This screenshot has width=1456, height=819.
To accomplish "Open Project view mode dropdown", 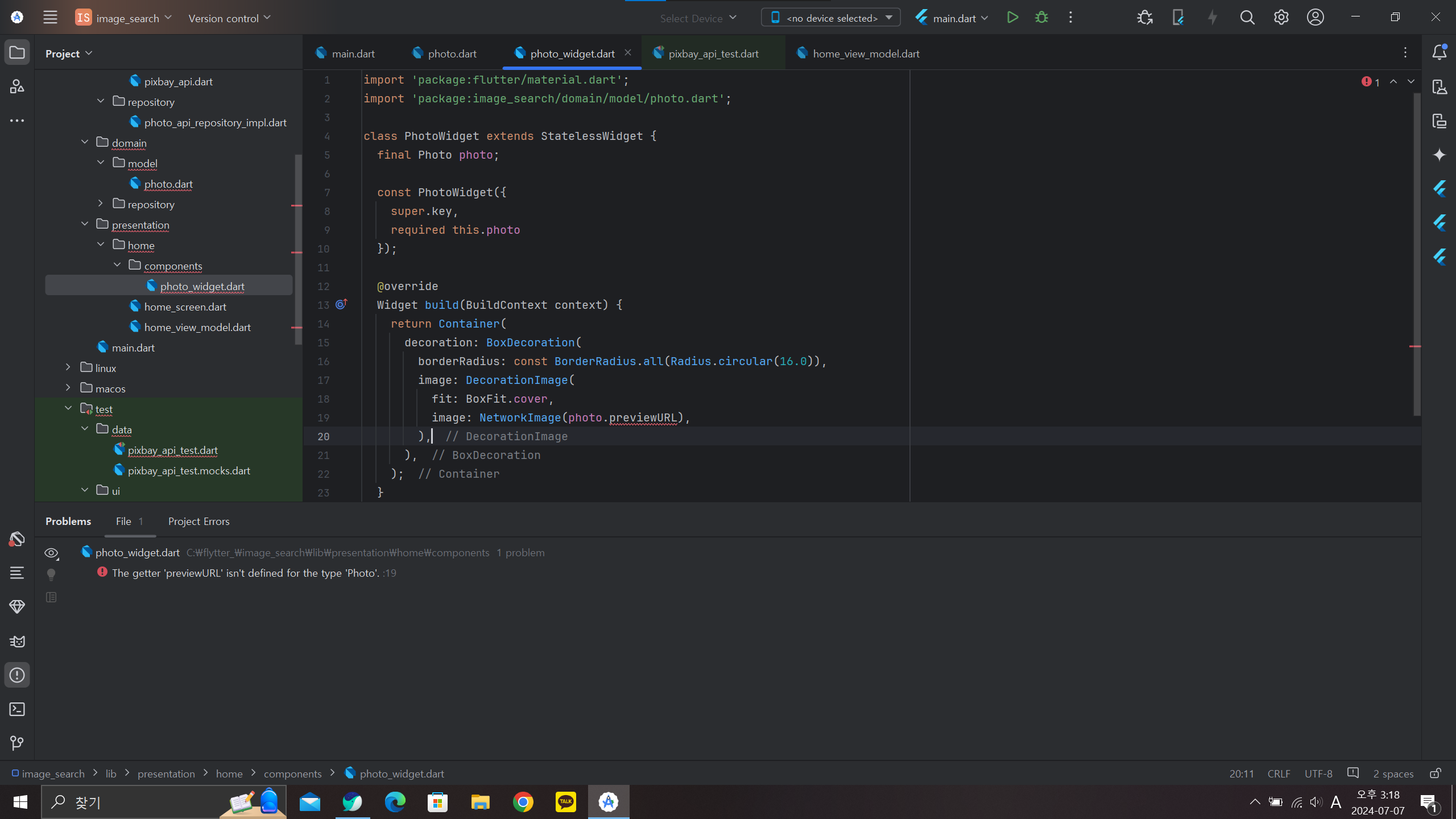I will (68, 53).
